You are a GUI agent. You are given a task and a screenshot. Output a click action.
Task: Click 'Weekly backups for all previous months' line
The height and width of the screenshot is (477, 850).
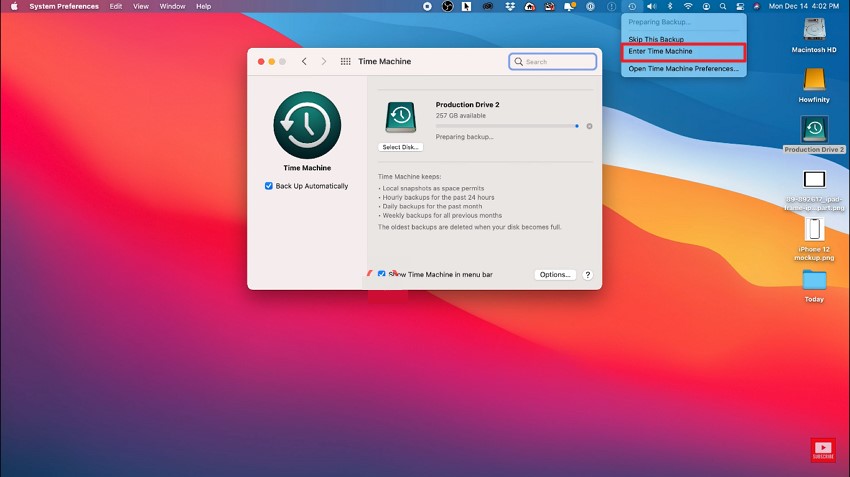click(442, 216)
